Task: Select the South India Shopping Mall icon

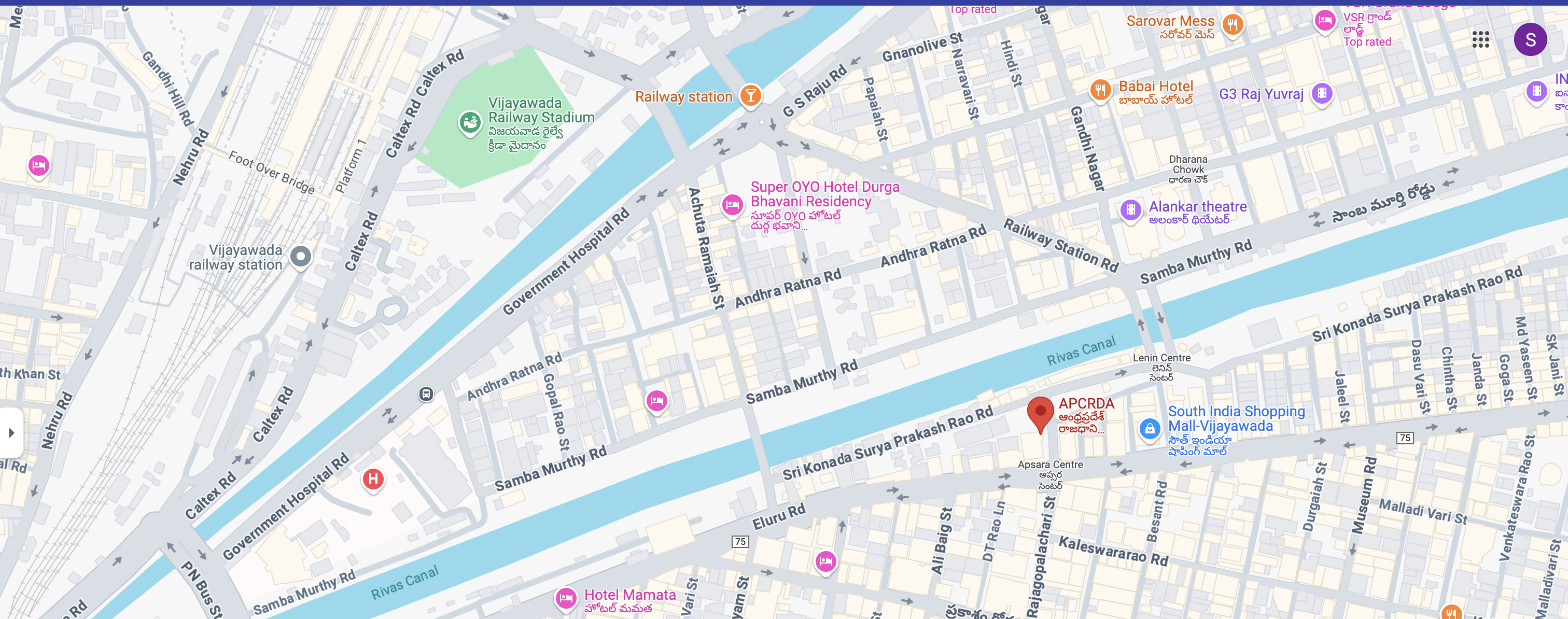Action: point(1149,429)
